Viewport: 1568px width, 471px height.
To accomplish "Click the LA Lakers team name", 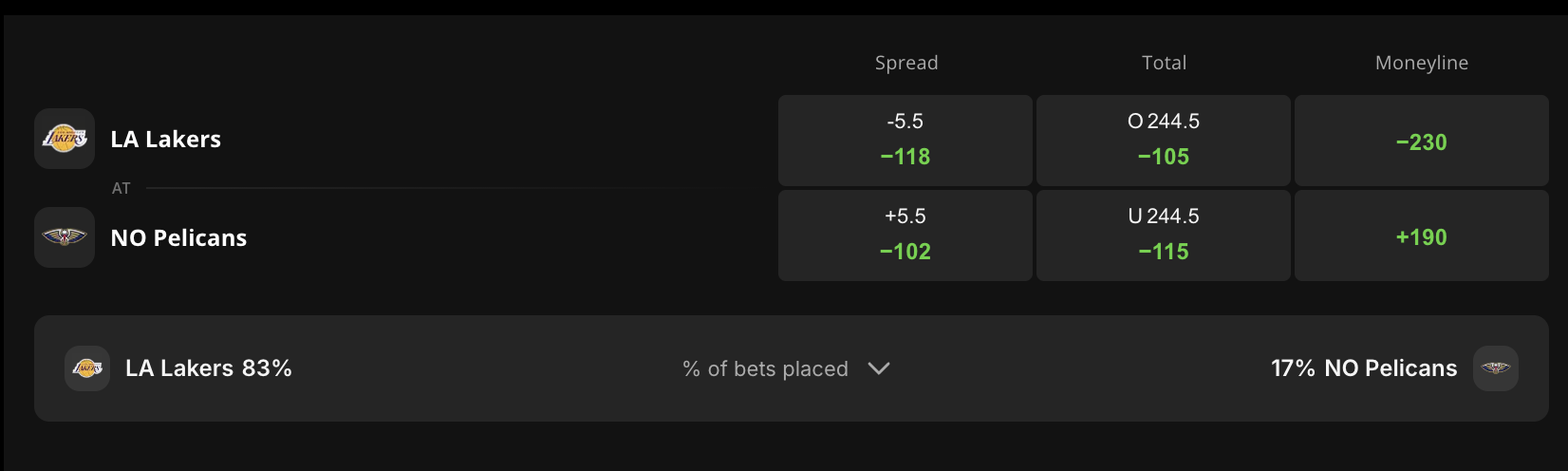I will (x=166, y=140).
